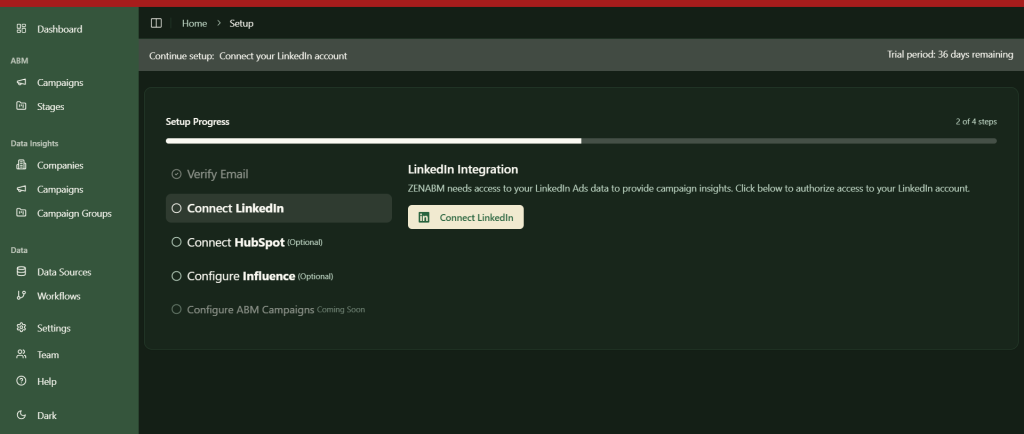Click the Setup breadcrumb

[241, 23]
